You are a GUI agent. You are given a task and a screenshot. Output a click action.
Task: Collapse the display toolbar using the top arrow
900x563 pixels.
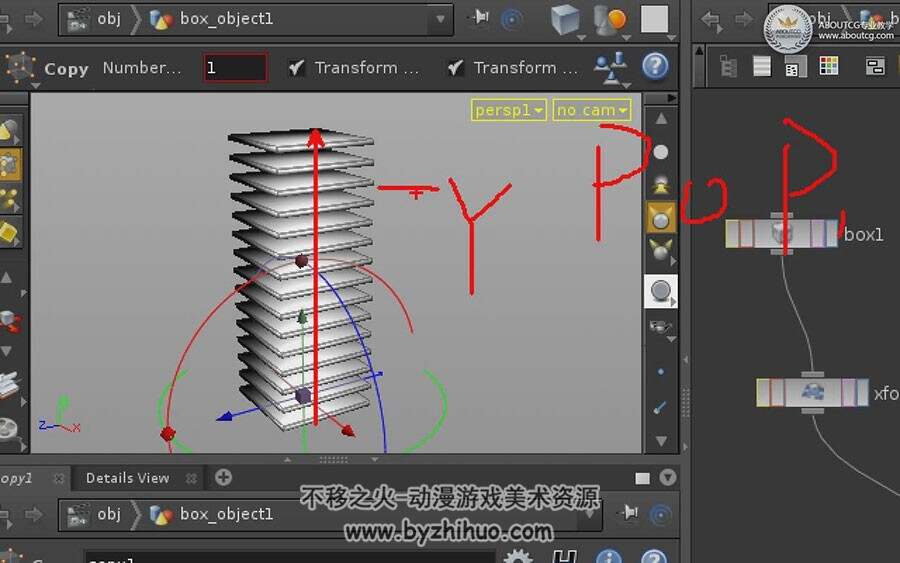(671, 98)
